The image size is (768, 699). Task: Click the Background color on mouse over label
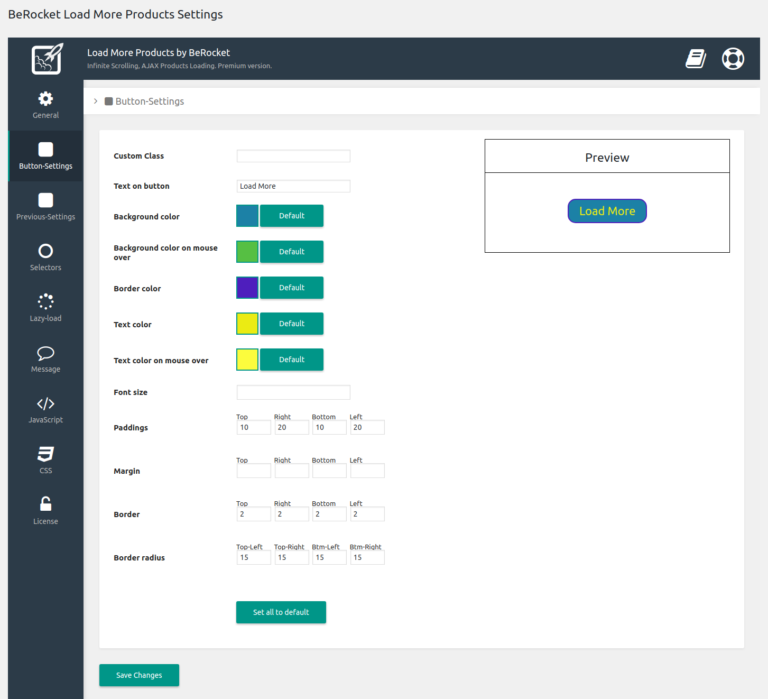coord(166,253)
